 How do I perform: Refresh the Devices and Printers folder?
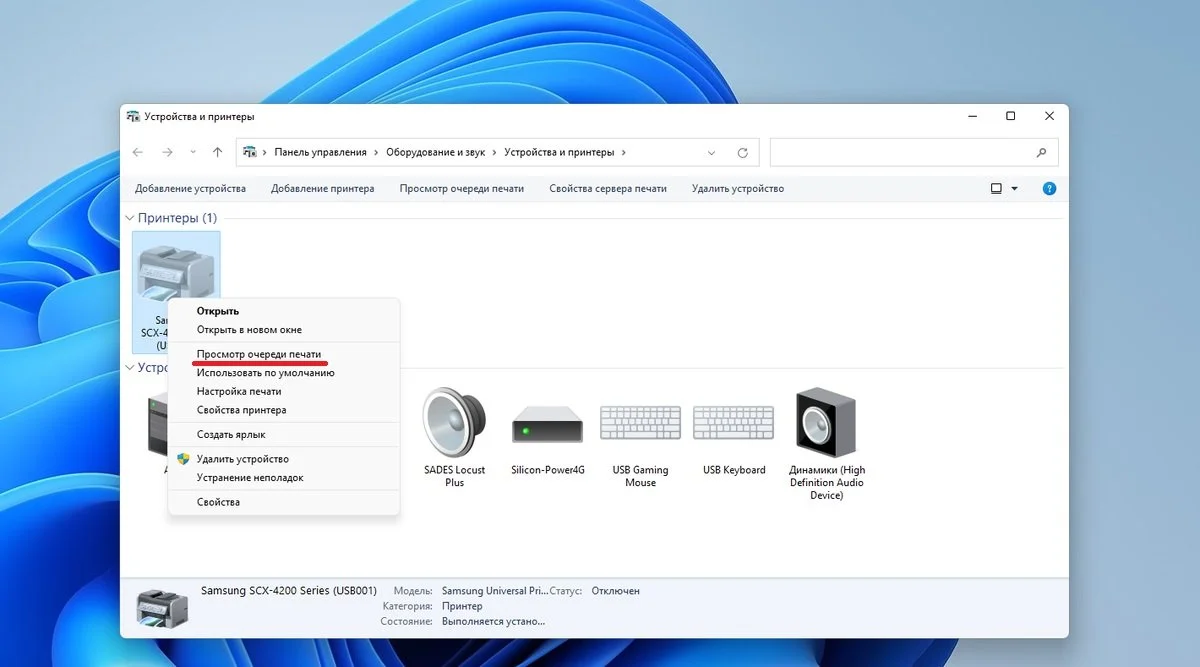click(x=742, y=153)
